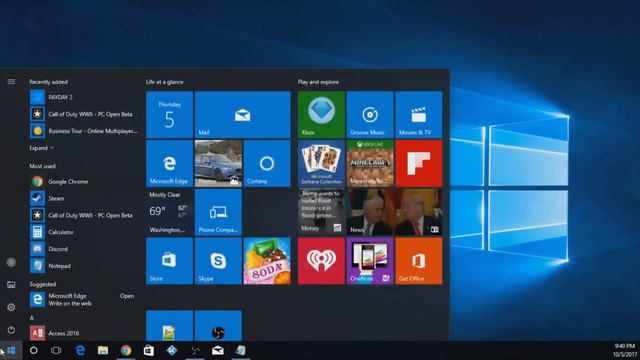Open Mail from the taskbar

[218, 350]
